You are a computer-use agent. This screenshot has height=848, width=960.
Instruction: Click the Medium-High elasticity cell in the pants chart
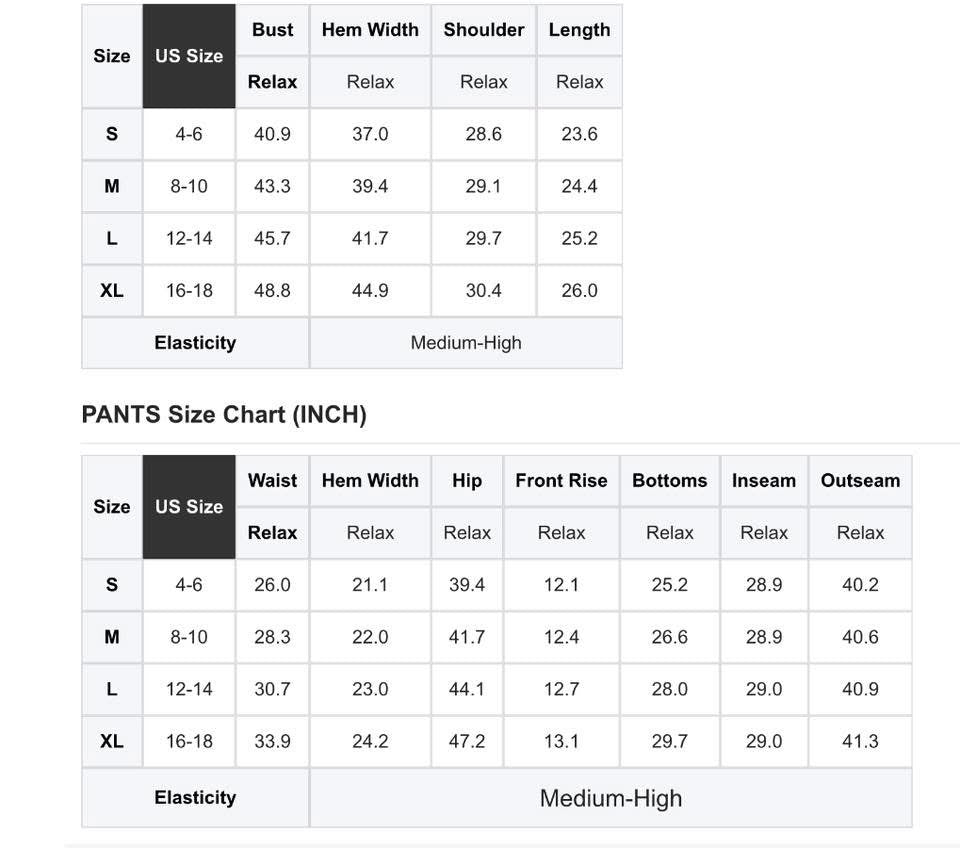610,798
